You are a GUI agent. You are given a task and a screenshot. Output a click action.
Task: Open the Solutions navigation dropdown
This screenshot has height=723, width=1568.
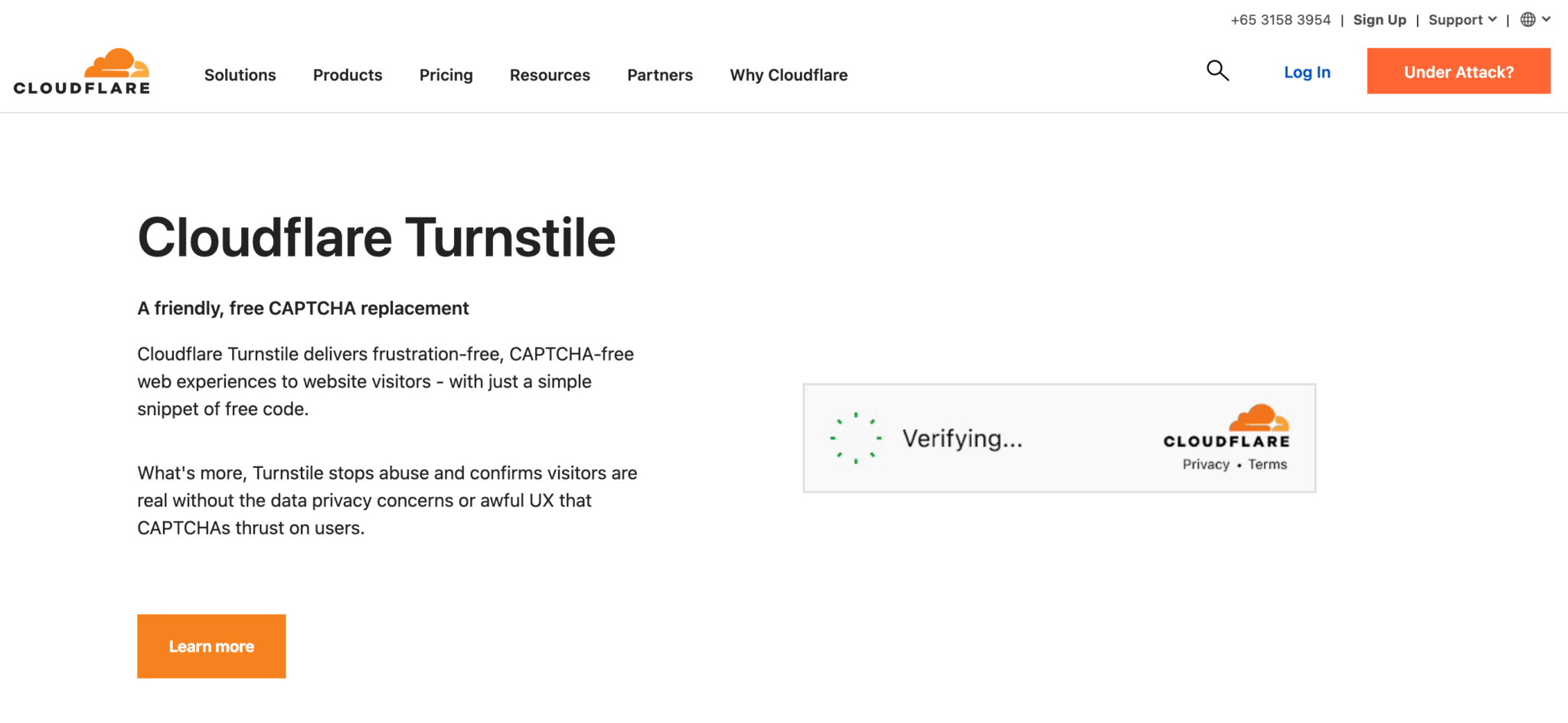[240, 75]
